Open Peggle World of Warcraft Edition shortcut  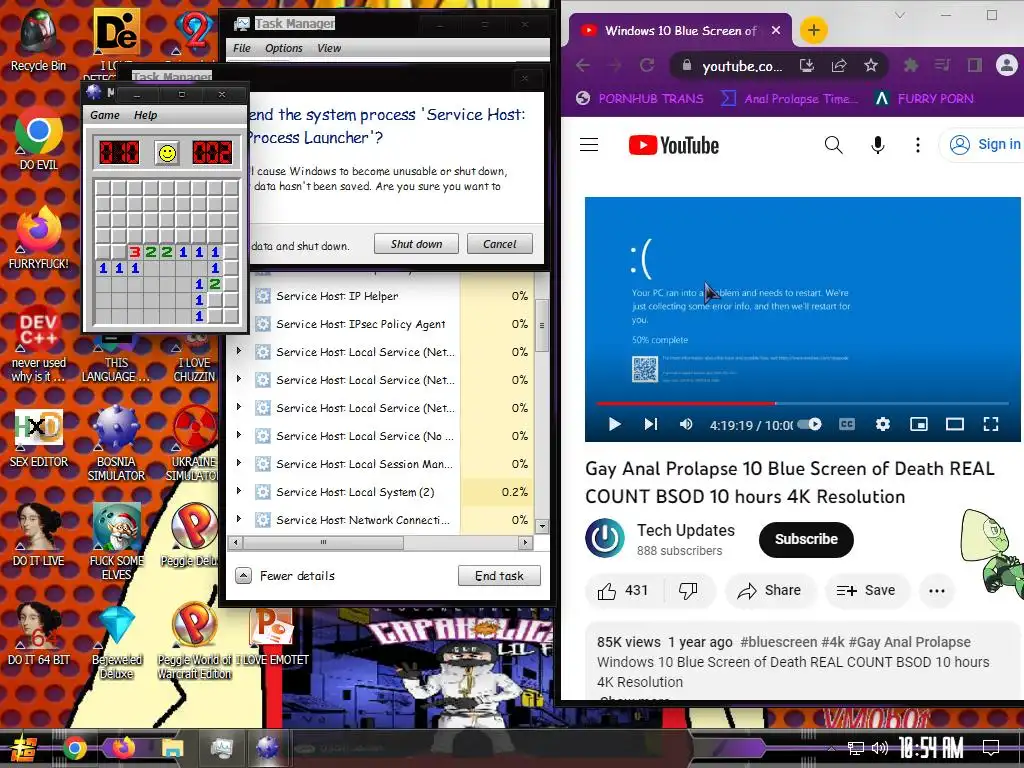click(195, 641)
